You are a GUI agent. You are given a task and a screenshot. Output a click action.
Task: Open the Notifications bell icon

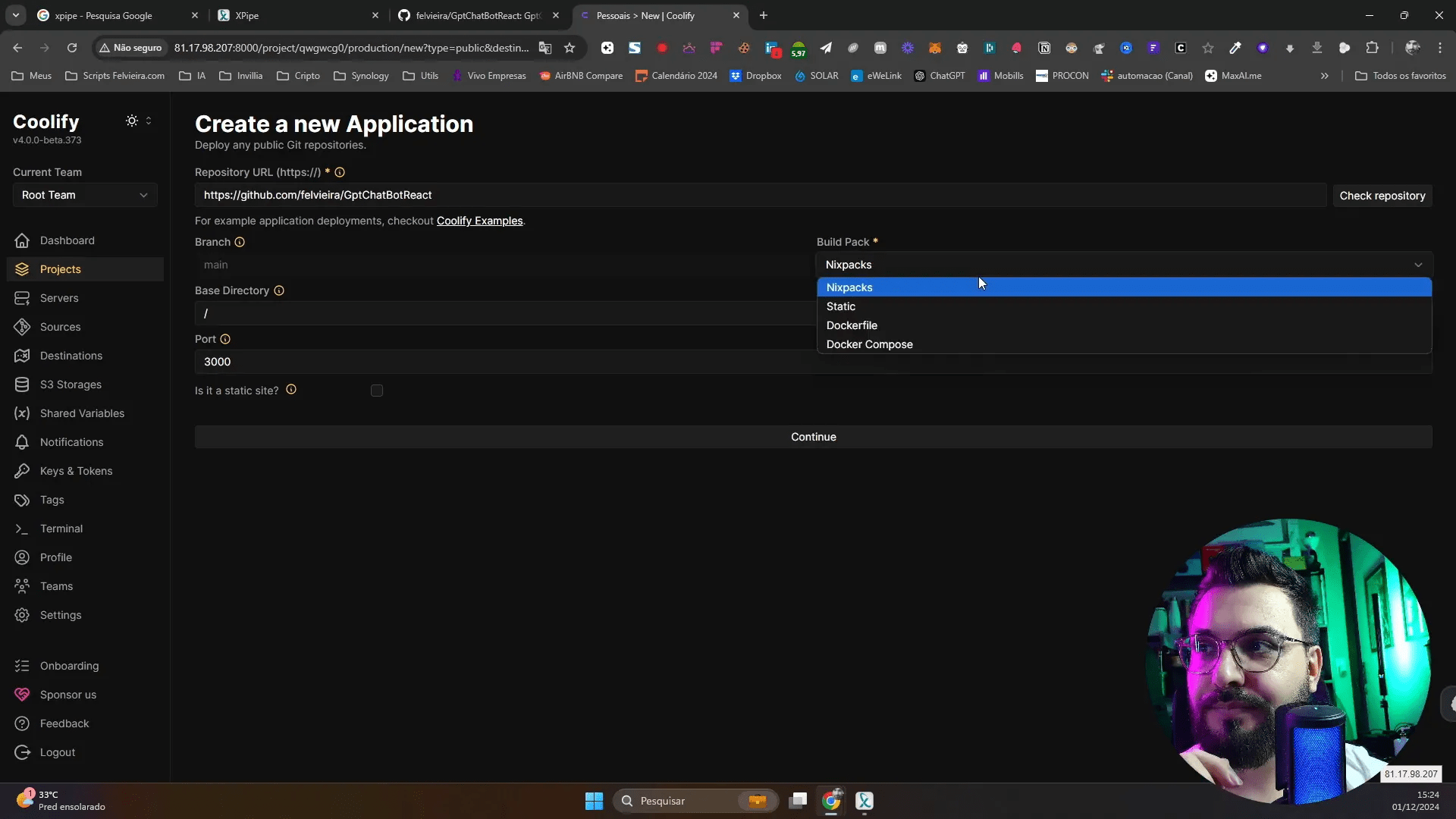(x=22, y=442)
